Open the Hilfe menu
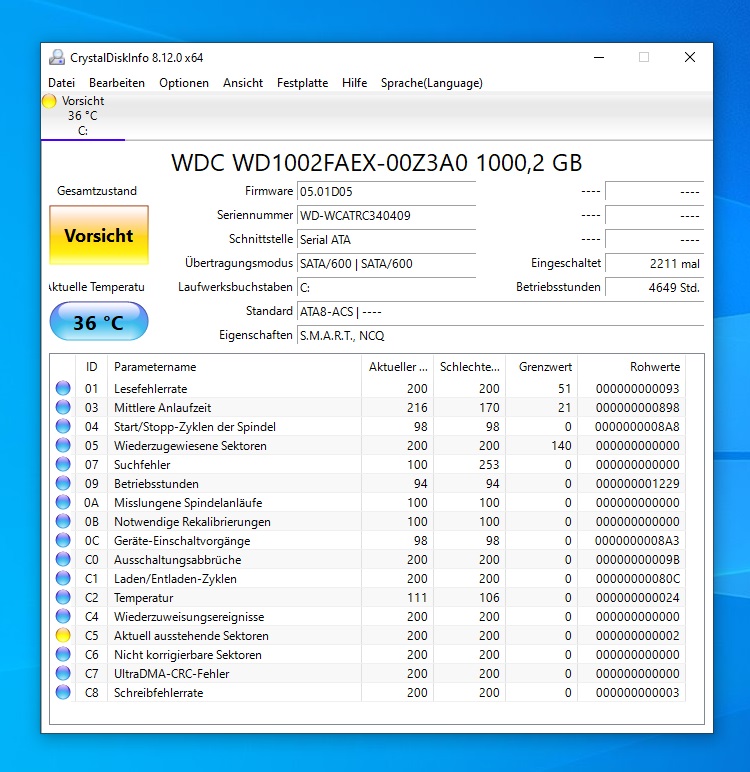 [x=355, y=83]
